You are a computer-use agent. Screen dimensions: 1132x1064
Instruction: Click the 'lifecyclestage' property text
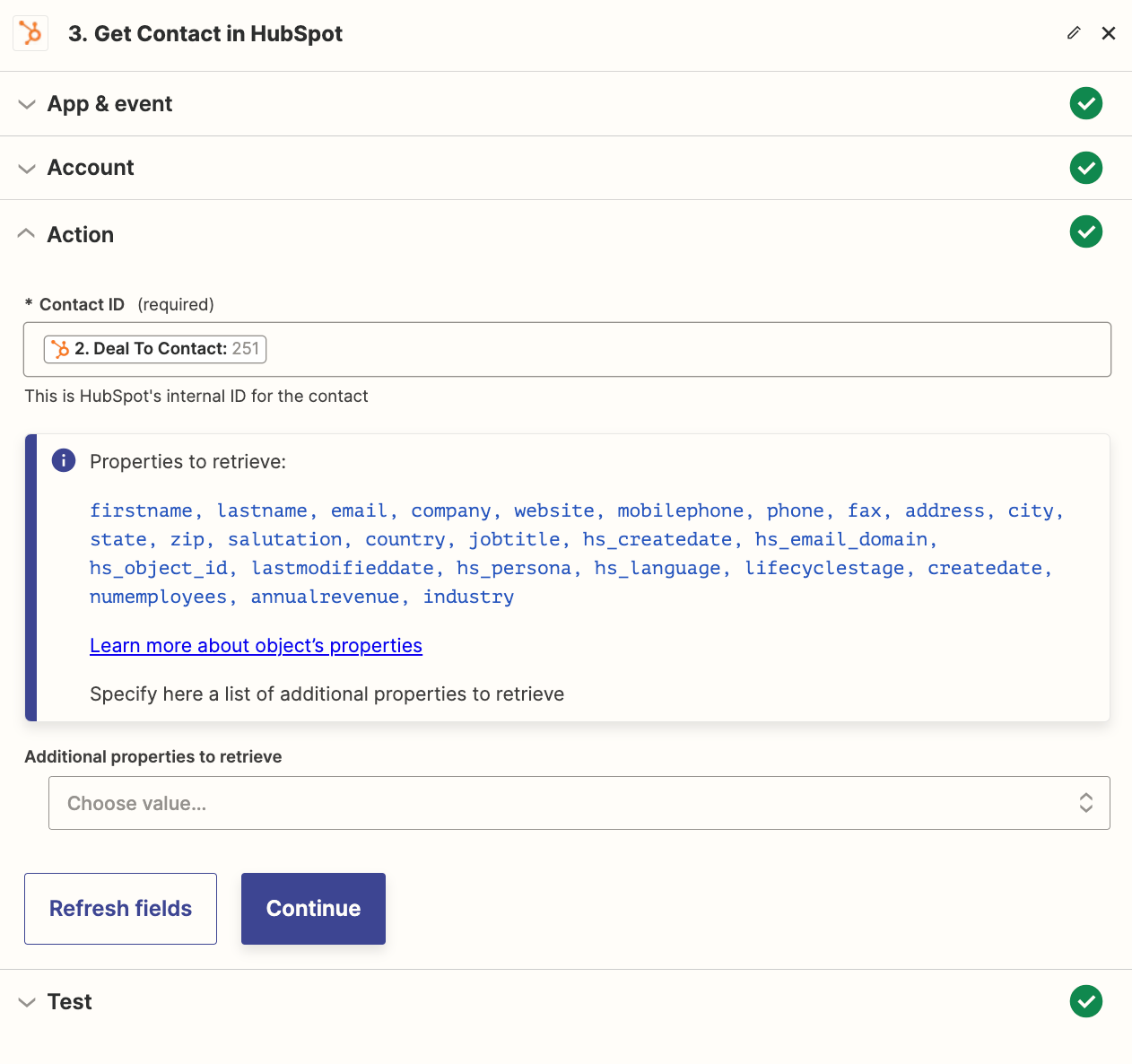(824, 569)
